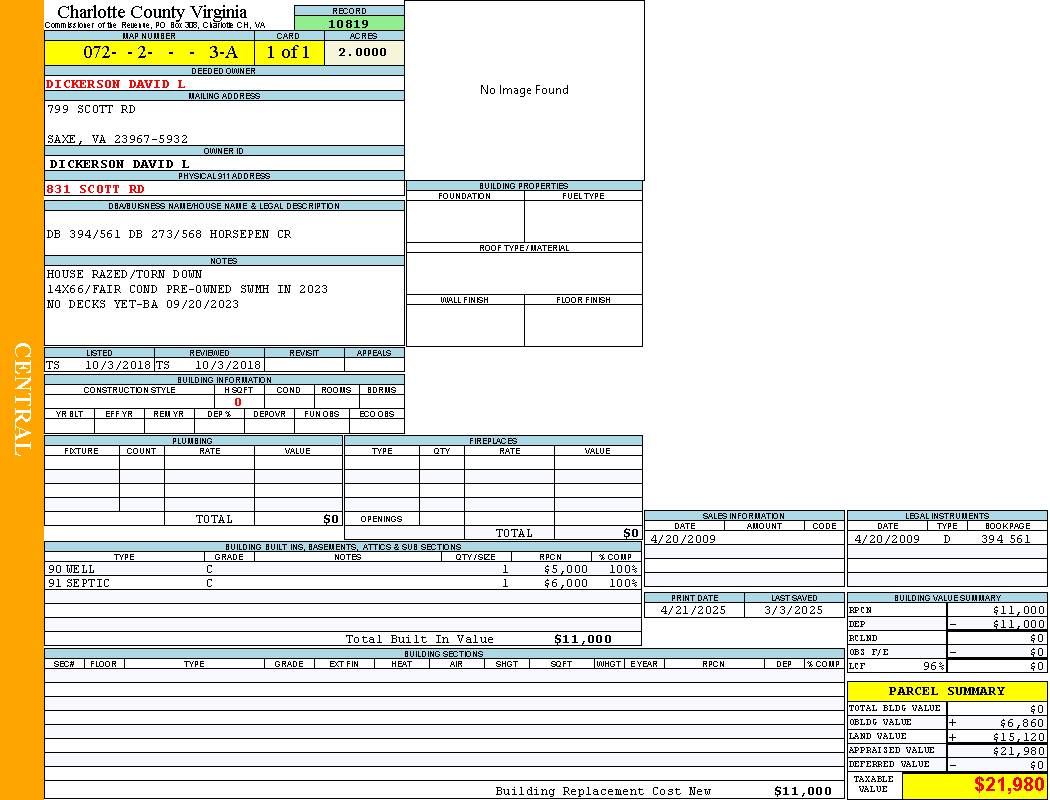
Task: Click the 'No Image Found' photo placeholder
Action: coord(524,90)
